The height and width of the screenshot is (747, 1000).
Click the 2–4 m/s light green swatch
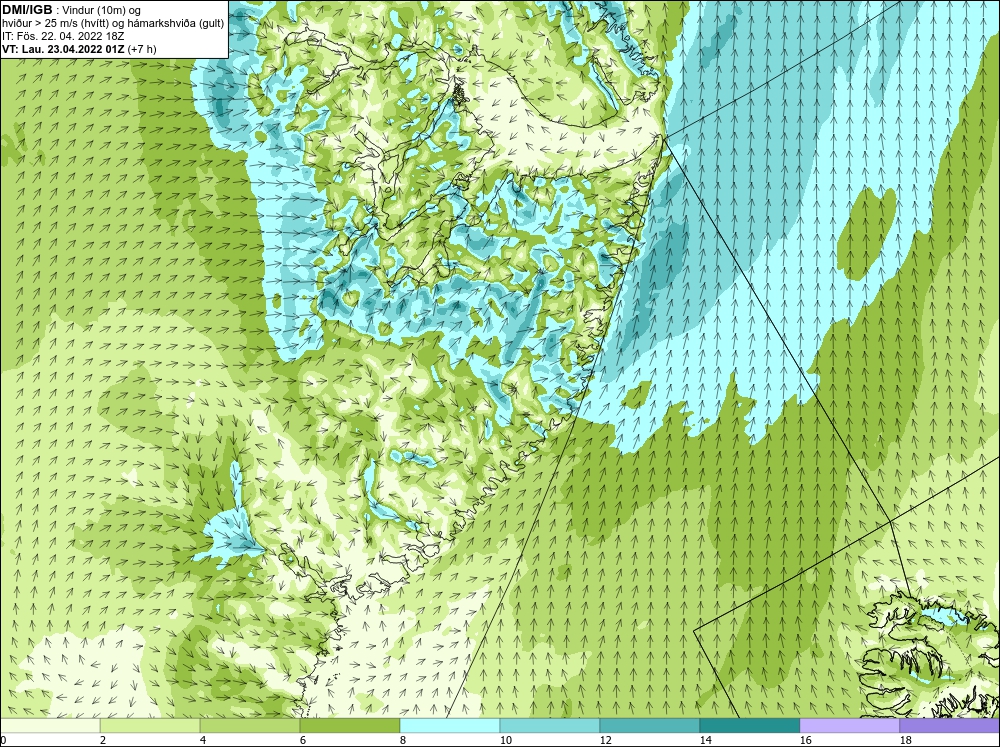150,726
